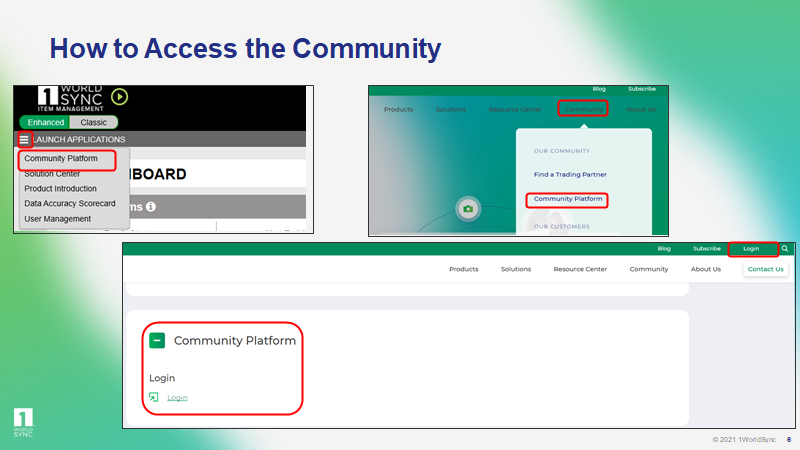The height and width of the screenshot is (450, 800).
Task: Click the green play icon beside 1WorldSync logo
Action: pyautogui.click(x=119, y=96)
